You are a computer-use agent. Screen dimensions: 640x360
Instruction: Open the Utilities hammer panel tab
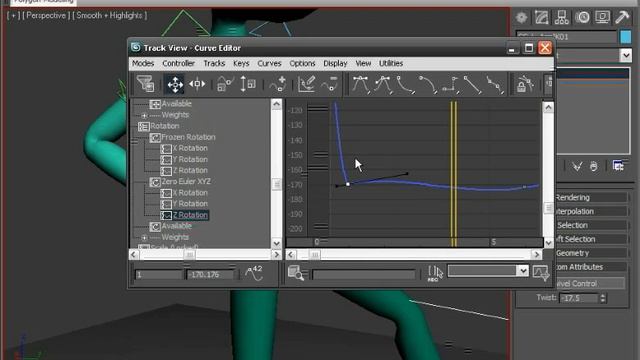tap(622, 18)
